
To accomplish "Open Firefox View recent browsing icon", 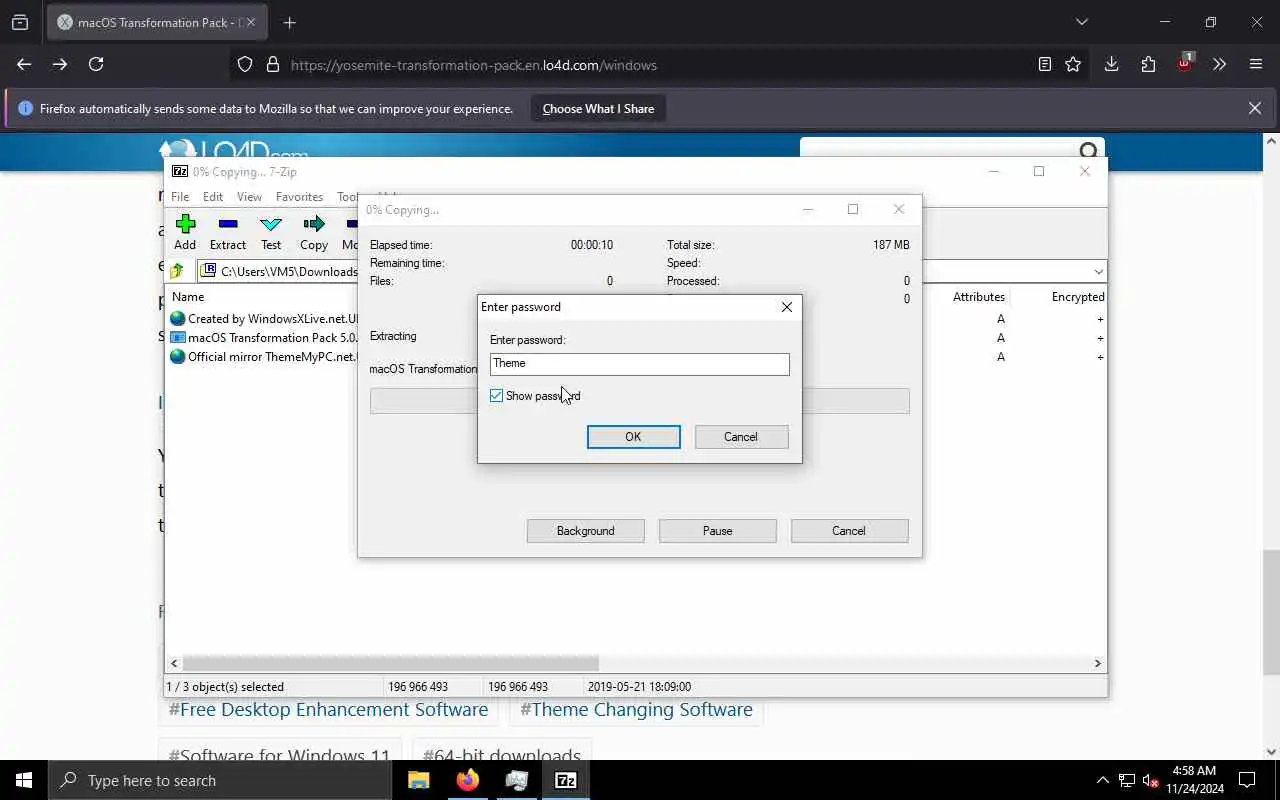I will (20, 22).
